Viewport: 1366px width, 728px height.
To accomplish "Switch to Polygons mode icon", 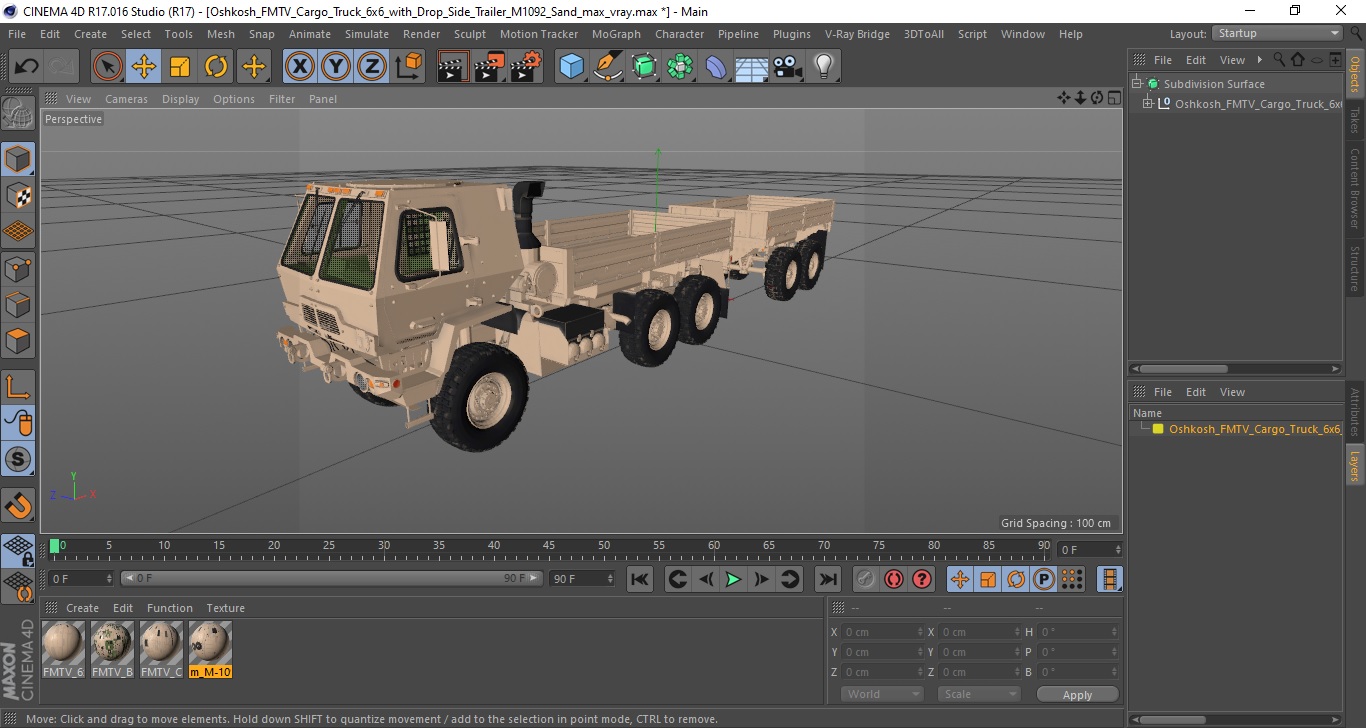I will 18,340.
